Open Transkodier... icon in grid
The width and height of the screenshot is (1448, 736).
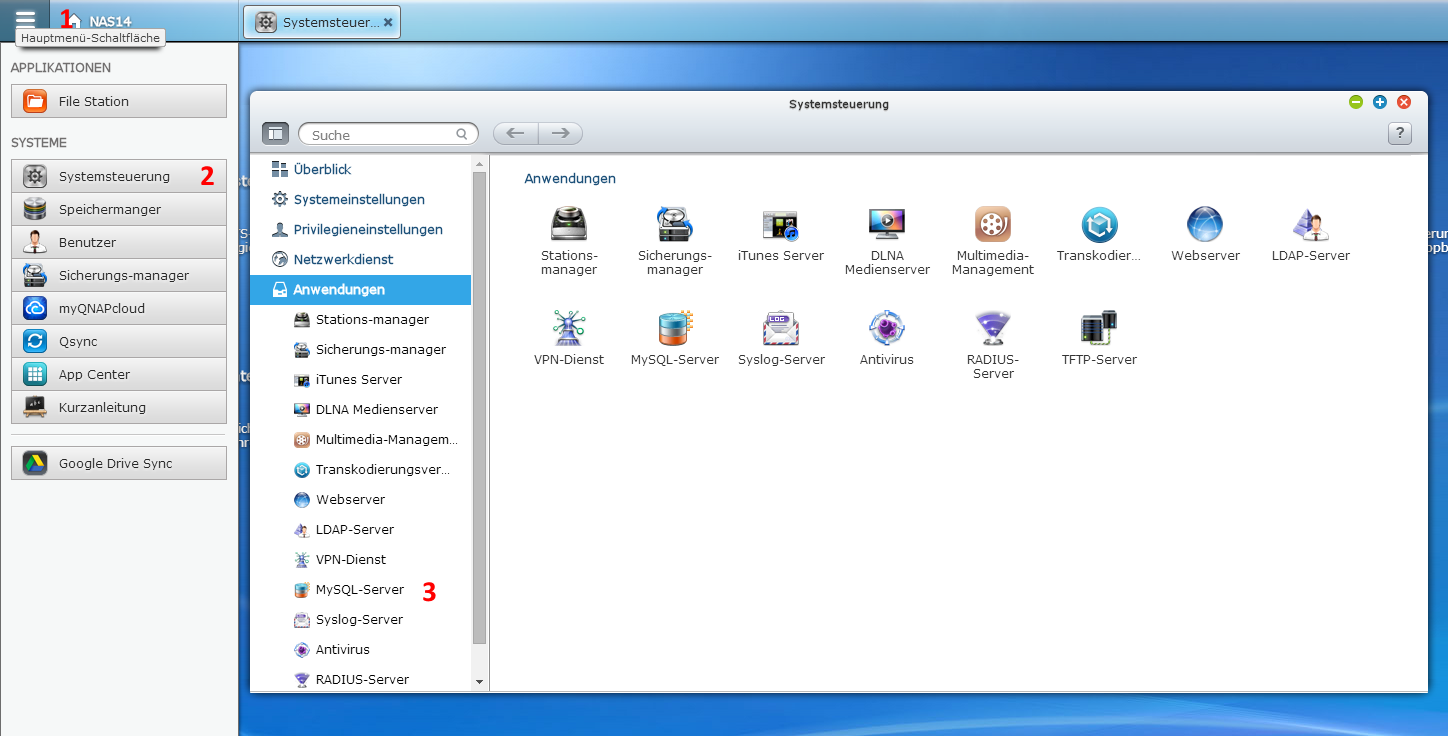pyautogui.click(x=1099, y=224)
